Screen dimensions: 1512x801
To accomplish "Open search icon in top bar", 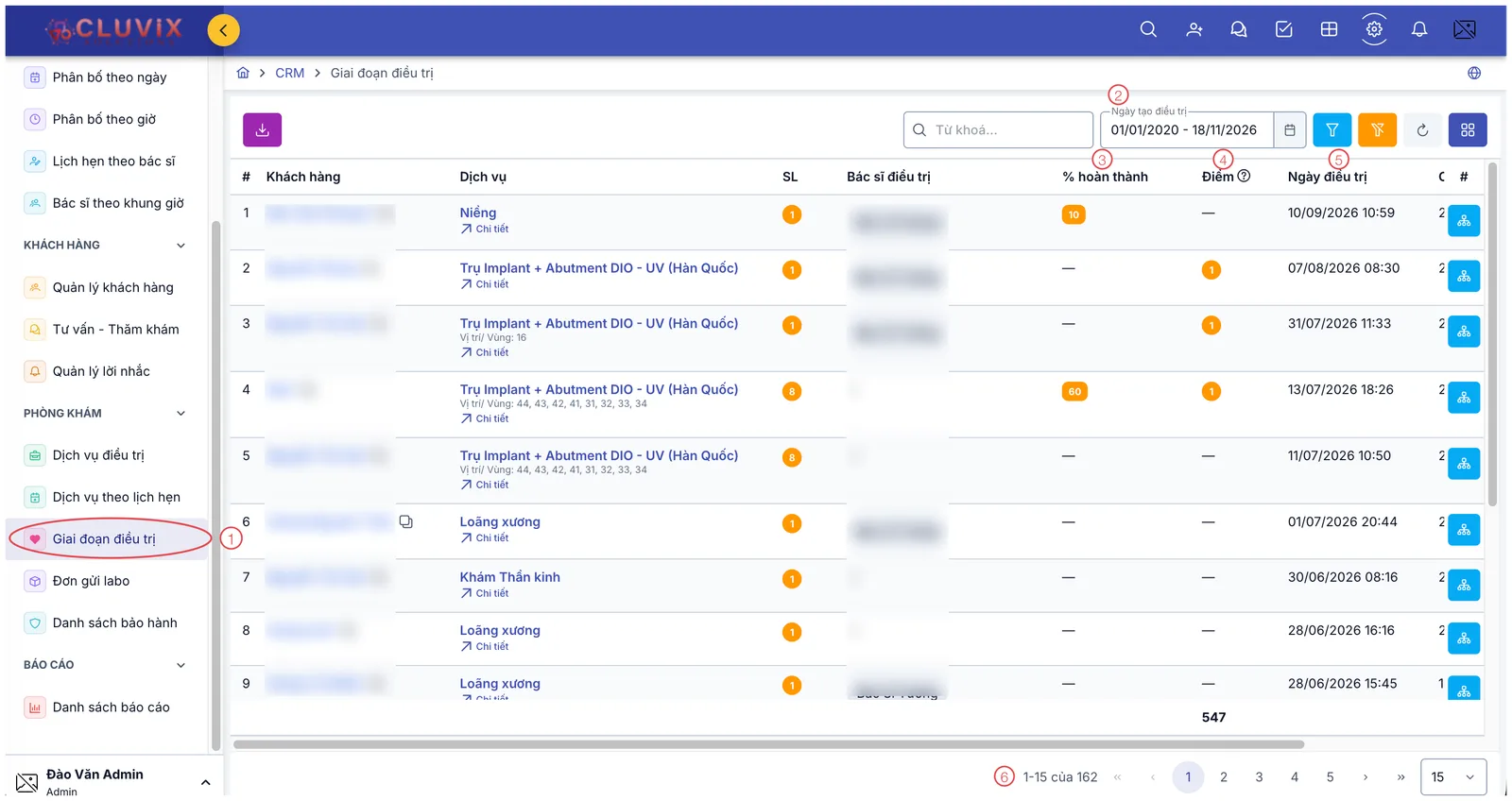I will click(x=1148, y=29).
